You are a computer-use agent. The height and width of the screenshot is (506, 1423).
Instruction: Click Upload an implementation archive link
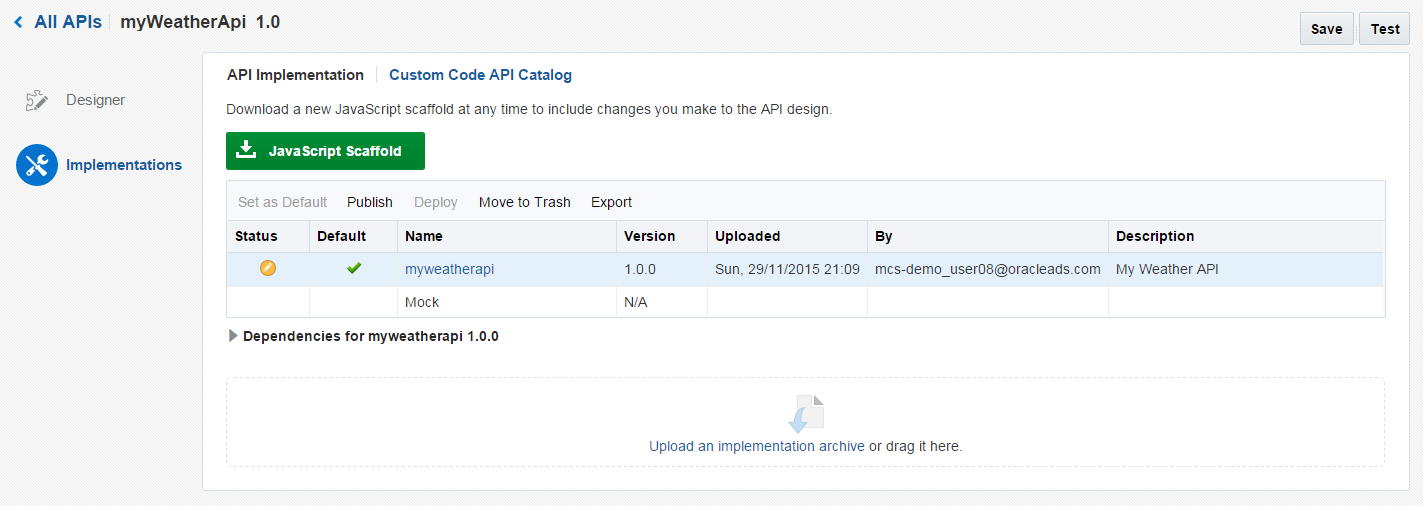coord(756,446)
